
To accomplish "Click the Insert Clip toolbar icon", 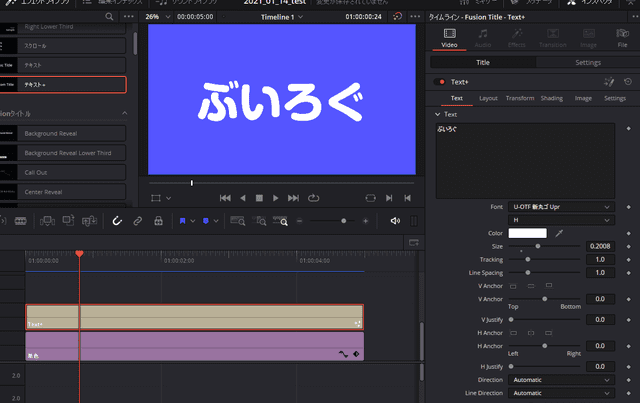I will pyautogui.click(x=47, y=221).
